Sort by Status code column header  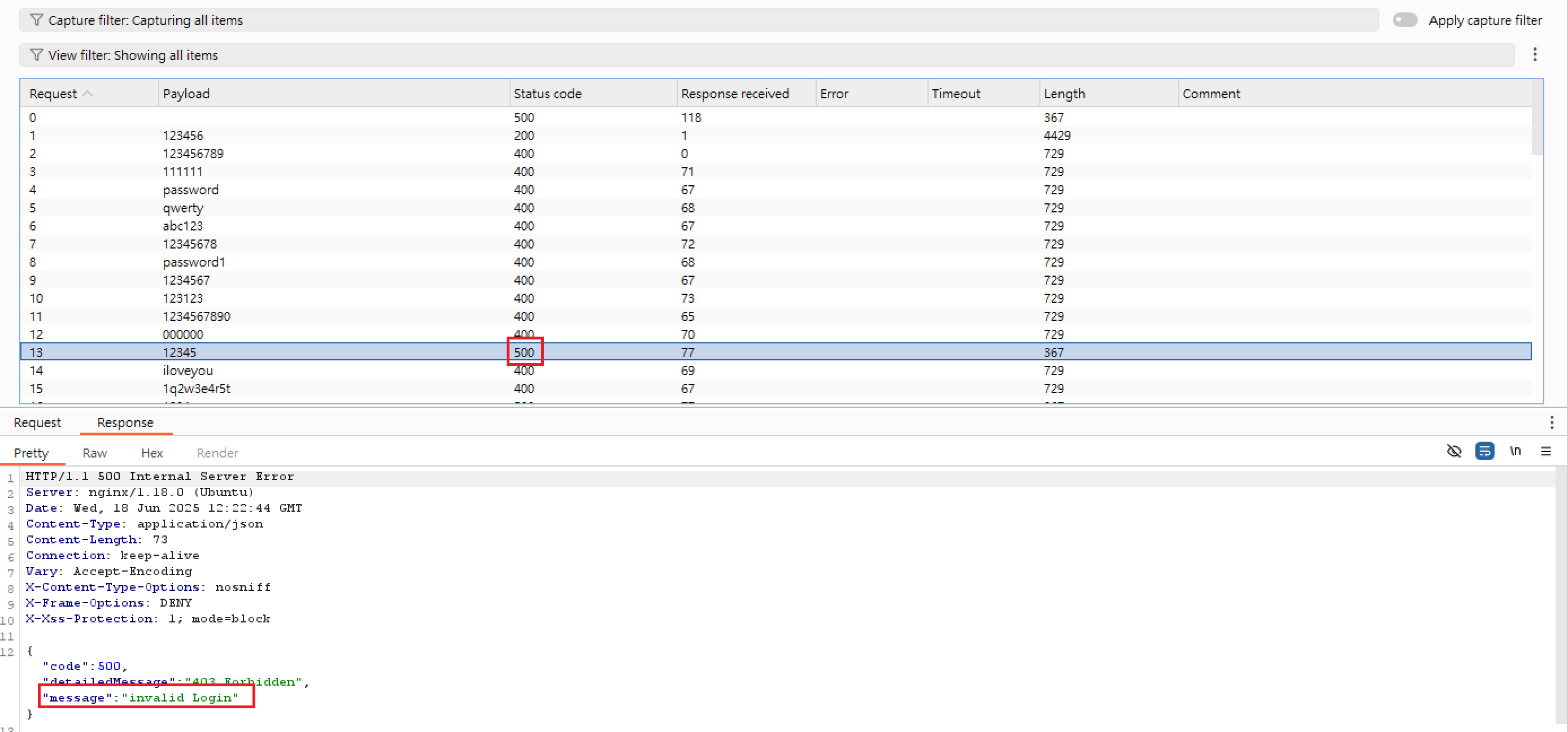[x=593, y=94]
